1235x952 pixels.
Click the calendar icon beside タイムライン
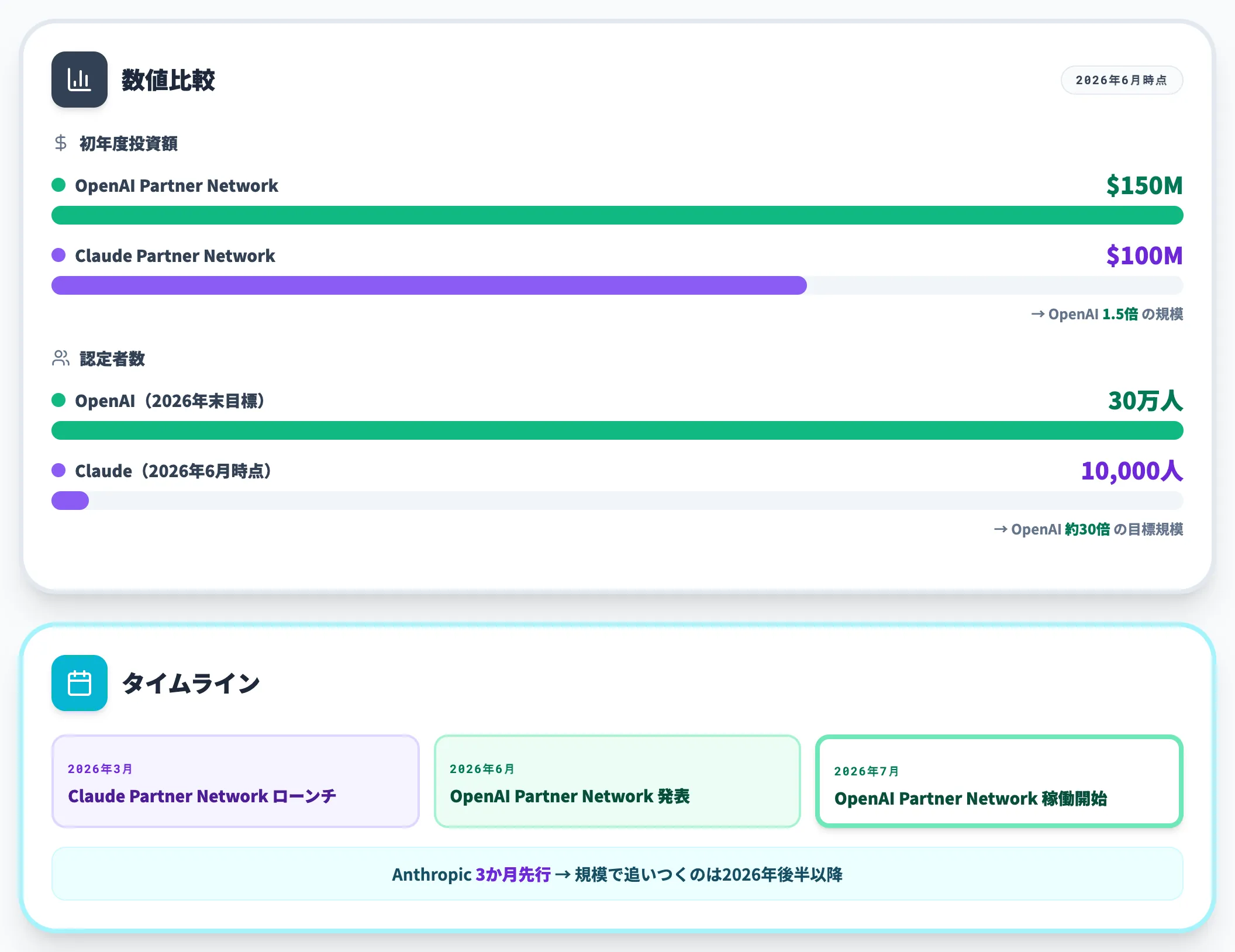[x=80, y=683]
